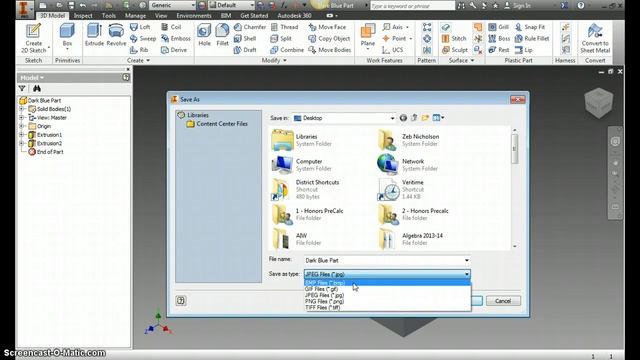Choose the Snap Fit tool
This screenshot has height=360, width=640.
[530, 27]
